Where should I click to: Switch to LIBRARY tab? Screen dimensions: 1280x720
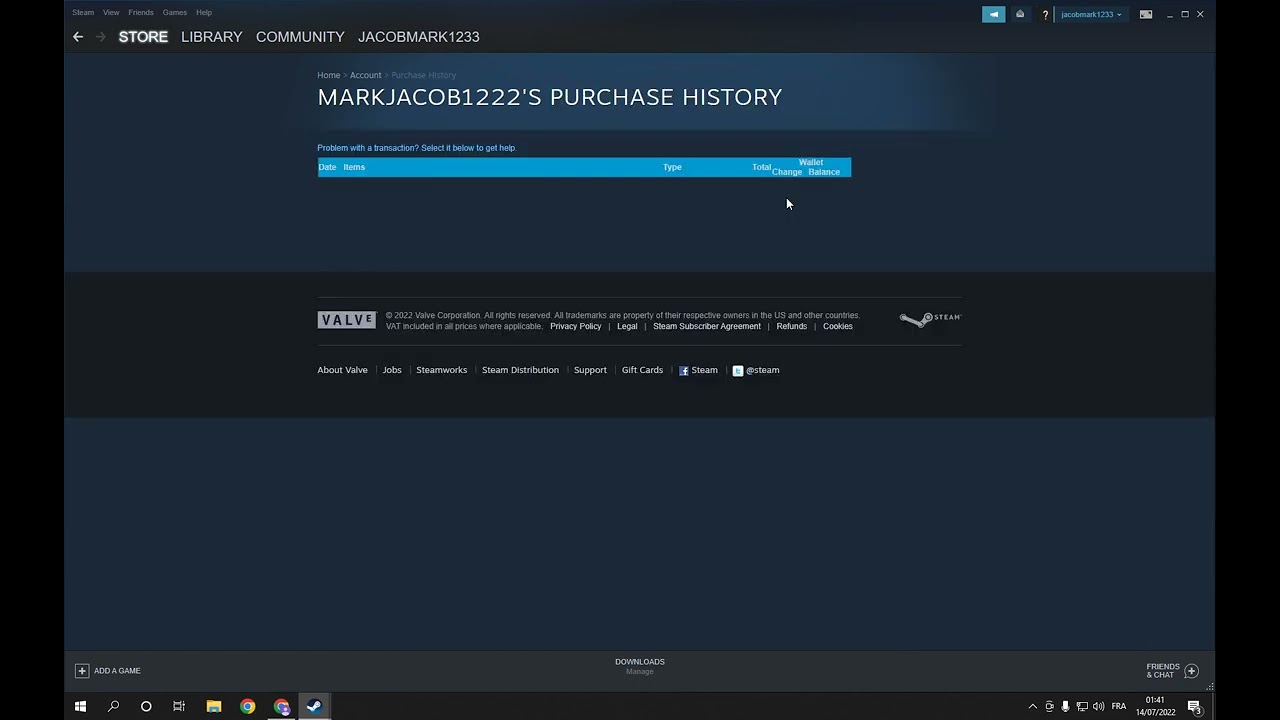coord(212,37)
